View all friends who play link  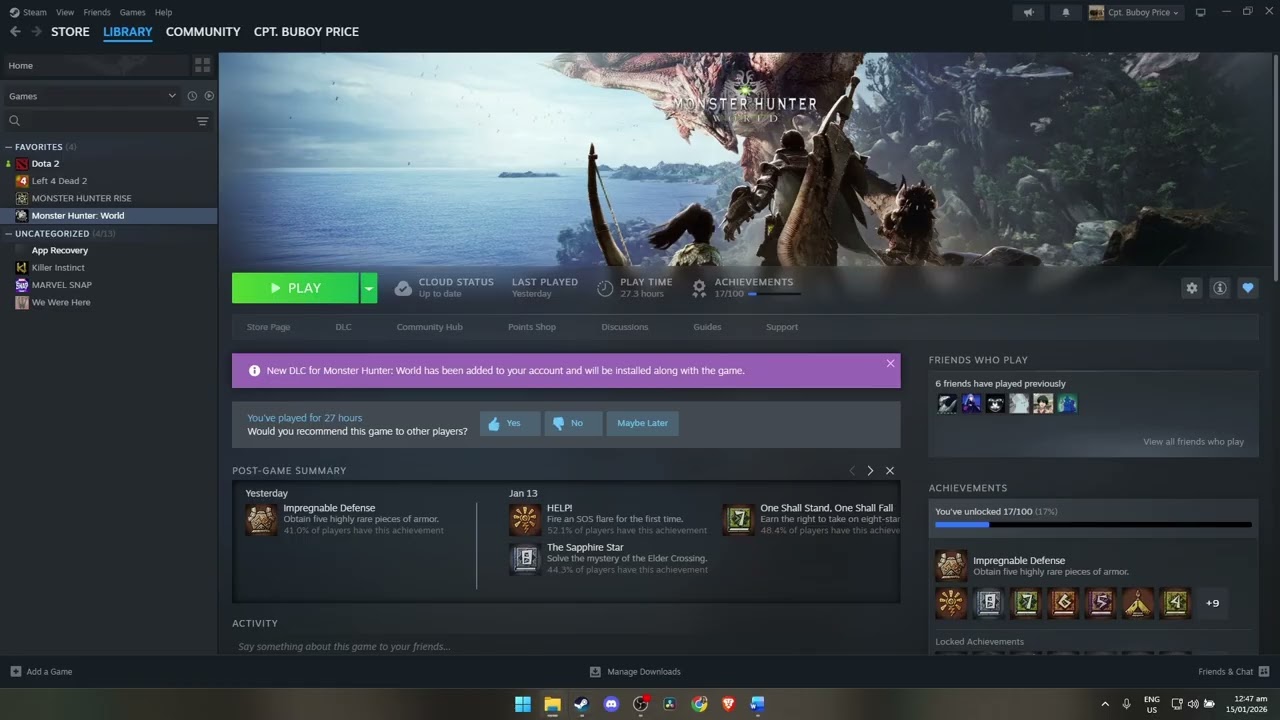1193,442
